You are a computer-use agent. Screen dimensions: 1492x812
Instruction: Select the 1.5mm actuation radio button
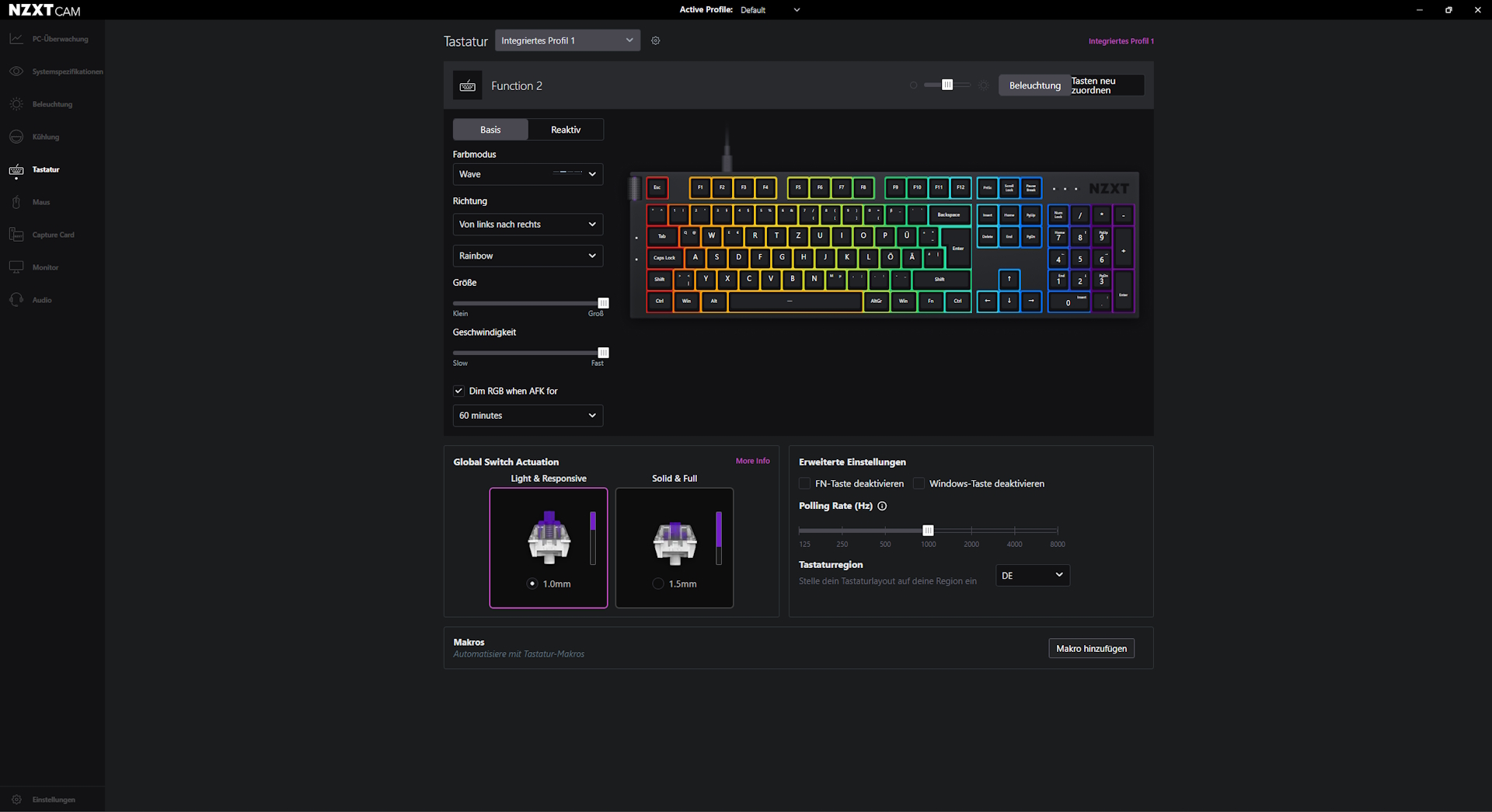point(658,584)
